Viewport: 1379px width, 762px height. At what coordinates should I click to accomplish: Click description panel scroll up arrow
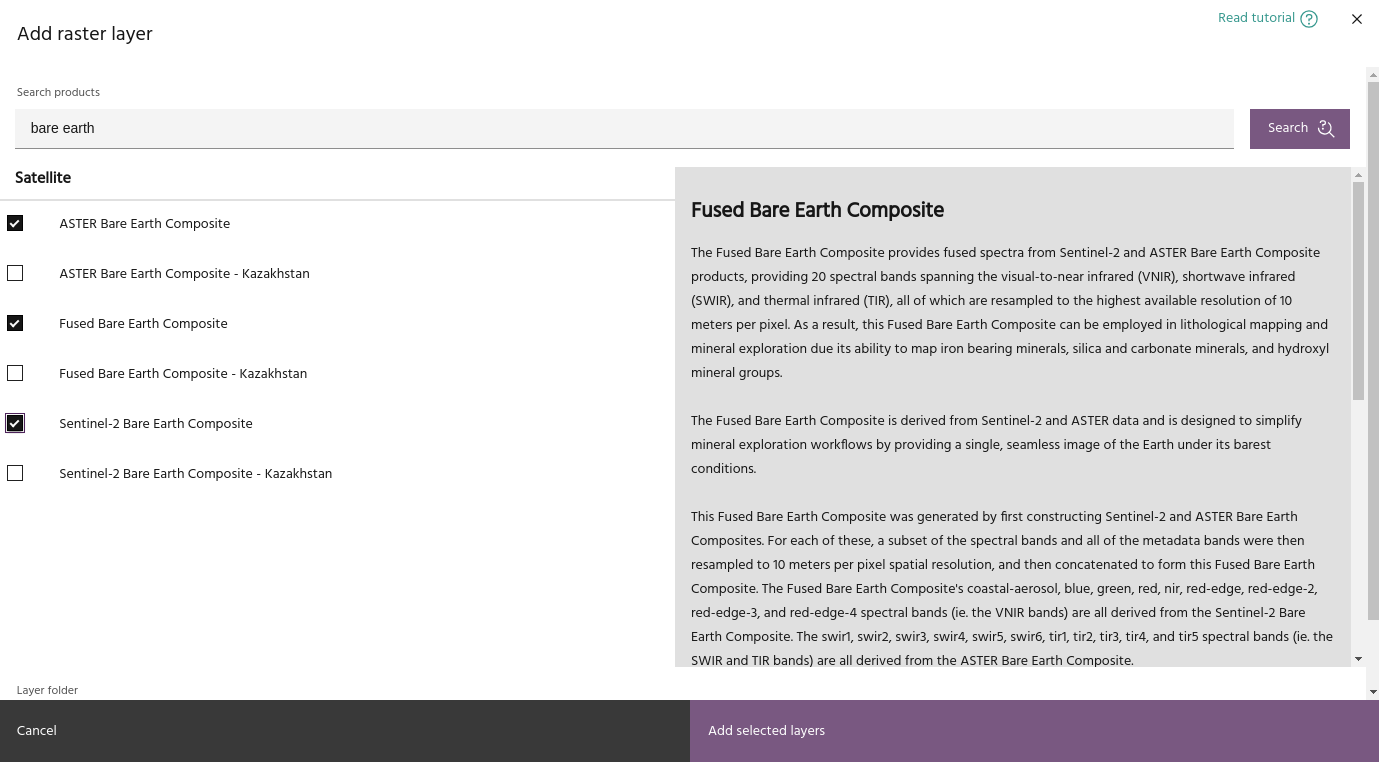click(x=1358, y=176)
